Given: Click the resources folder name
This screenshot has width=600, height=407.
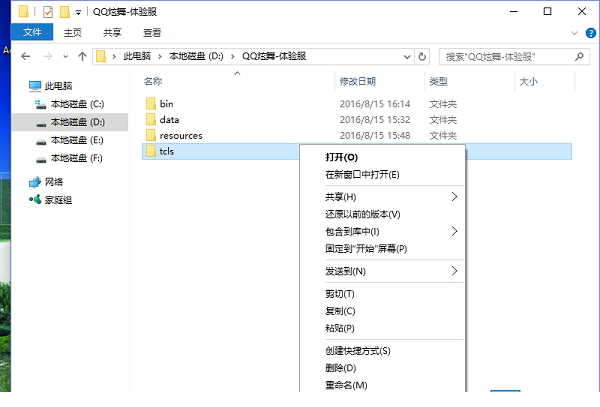Looking at the screenshot, I should pyautogui.click(x=181, y=135).
